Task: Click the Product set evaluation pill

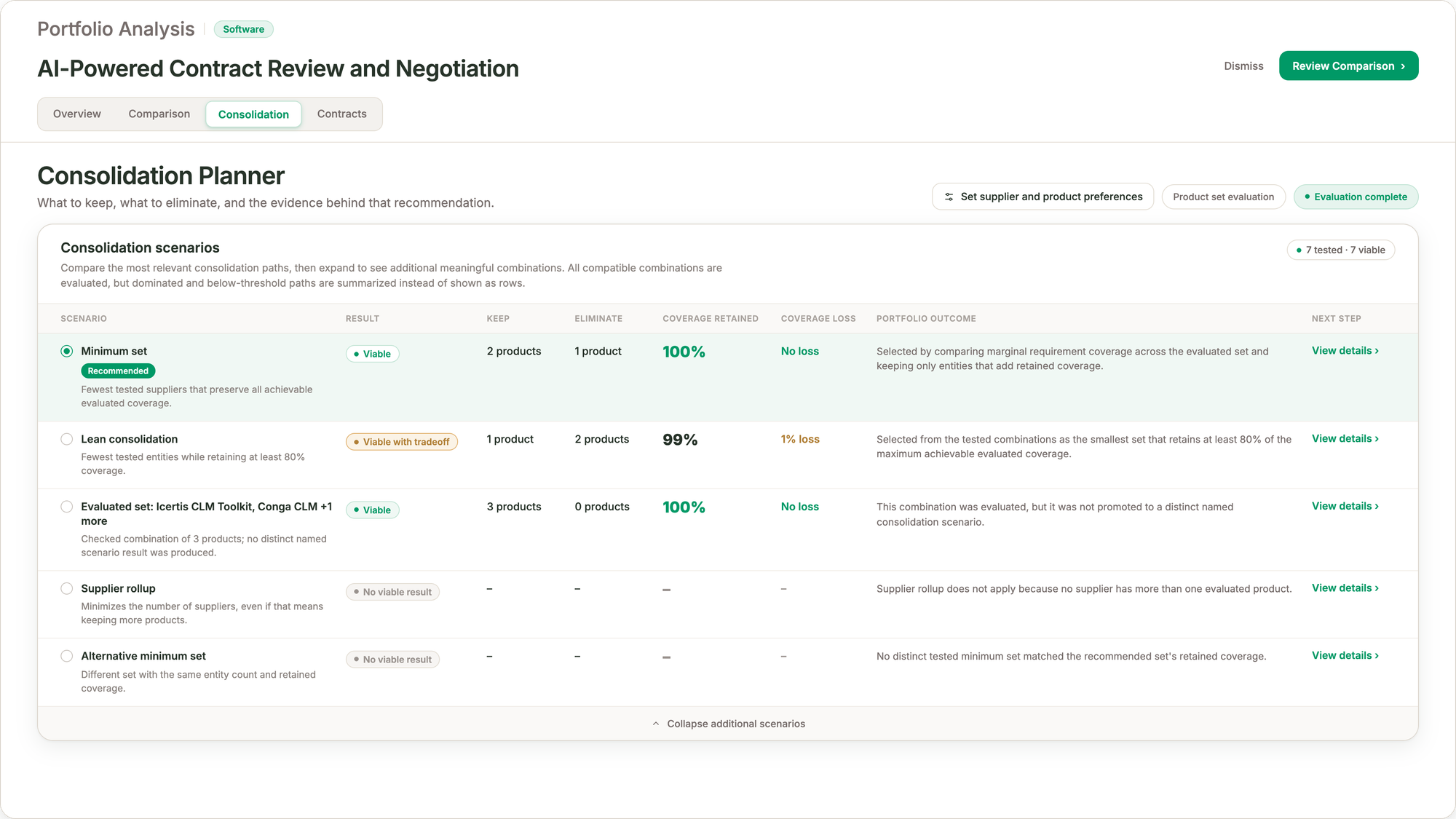Action: coord(1223,197)
